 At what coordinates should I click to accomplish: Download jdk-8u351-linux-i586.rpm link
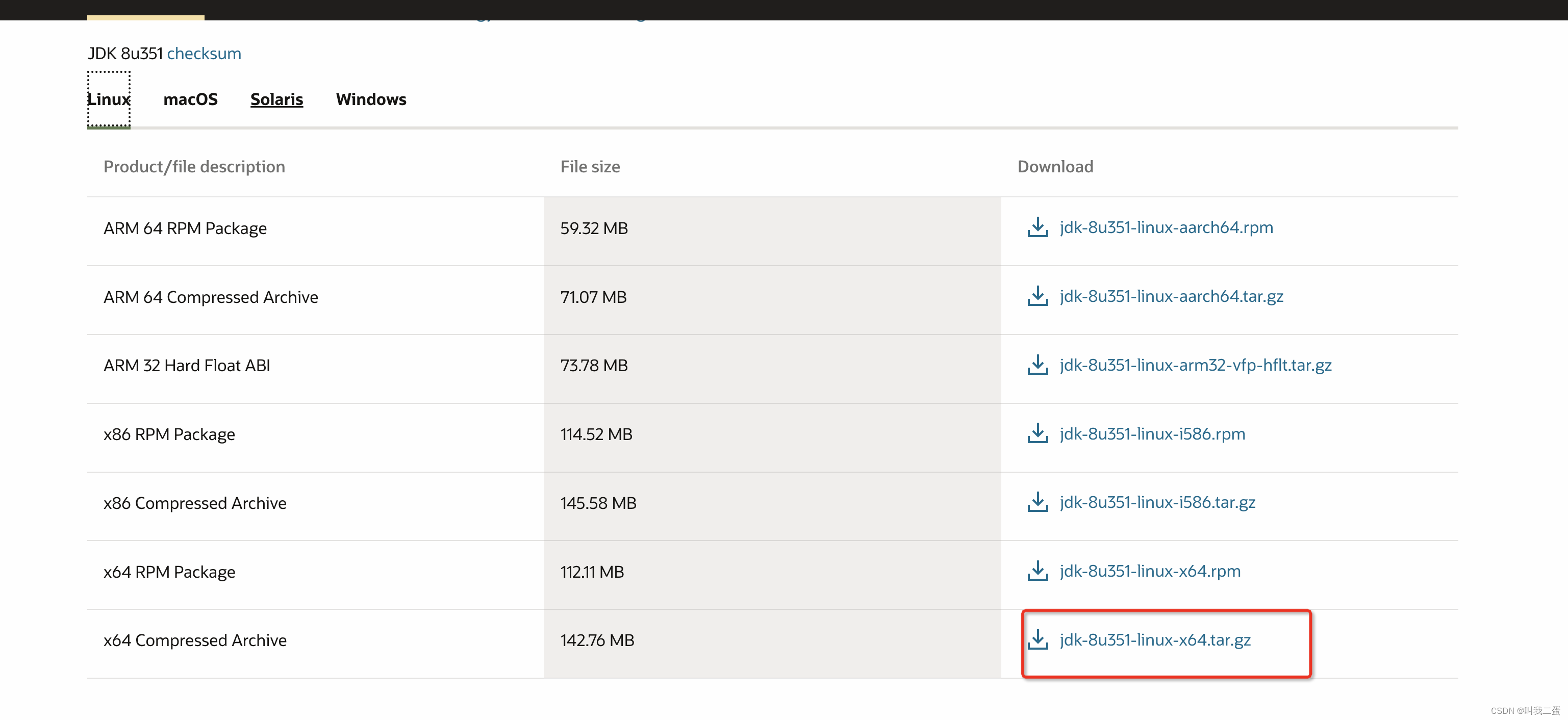[1152, 434]
